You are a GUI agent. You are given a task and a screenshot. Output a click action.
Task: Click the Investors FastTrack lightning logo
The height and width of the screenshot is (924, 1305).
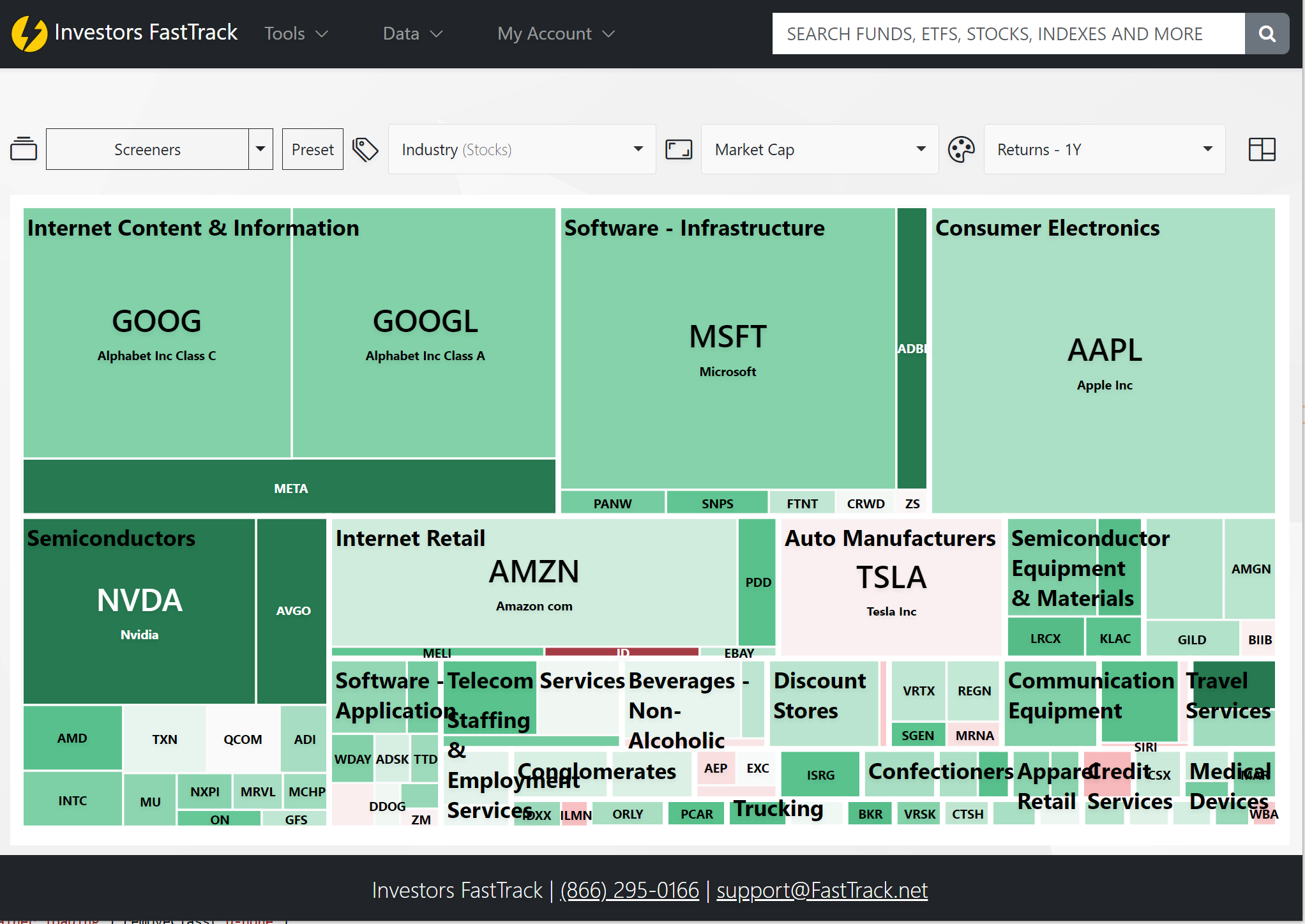click(x=29, y=33)
